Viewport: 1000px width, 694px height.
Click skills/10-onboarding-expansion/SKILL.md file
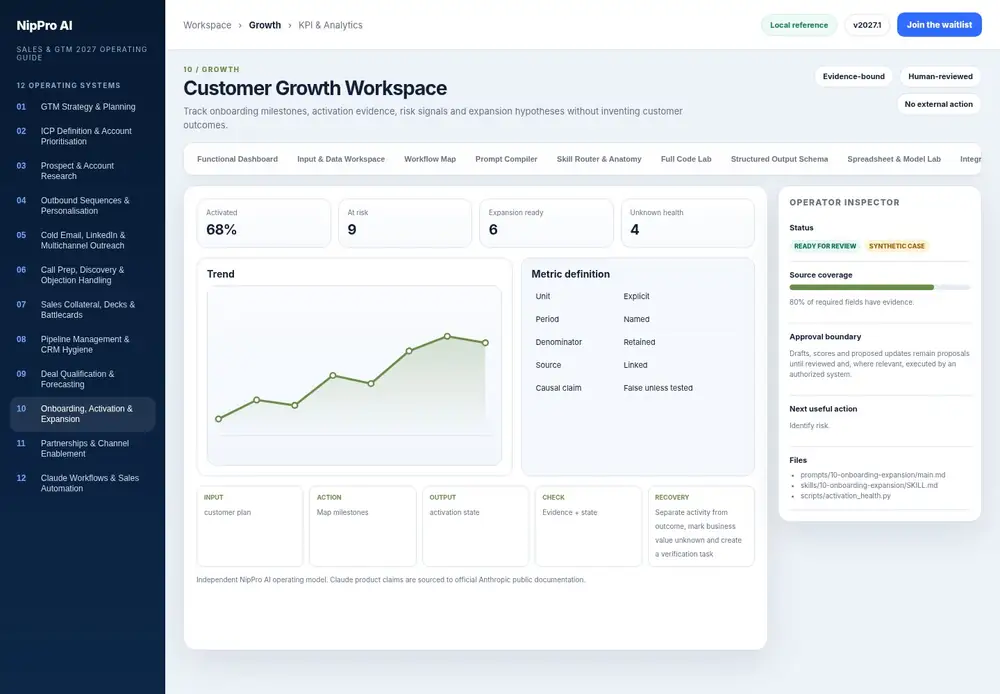869,485
